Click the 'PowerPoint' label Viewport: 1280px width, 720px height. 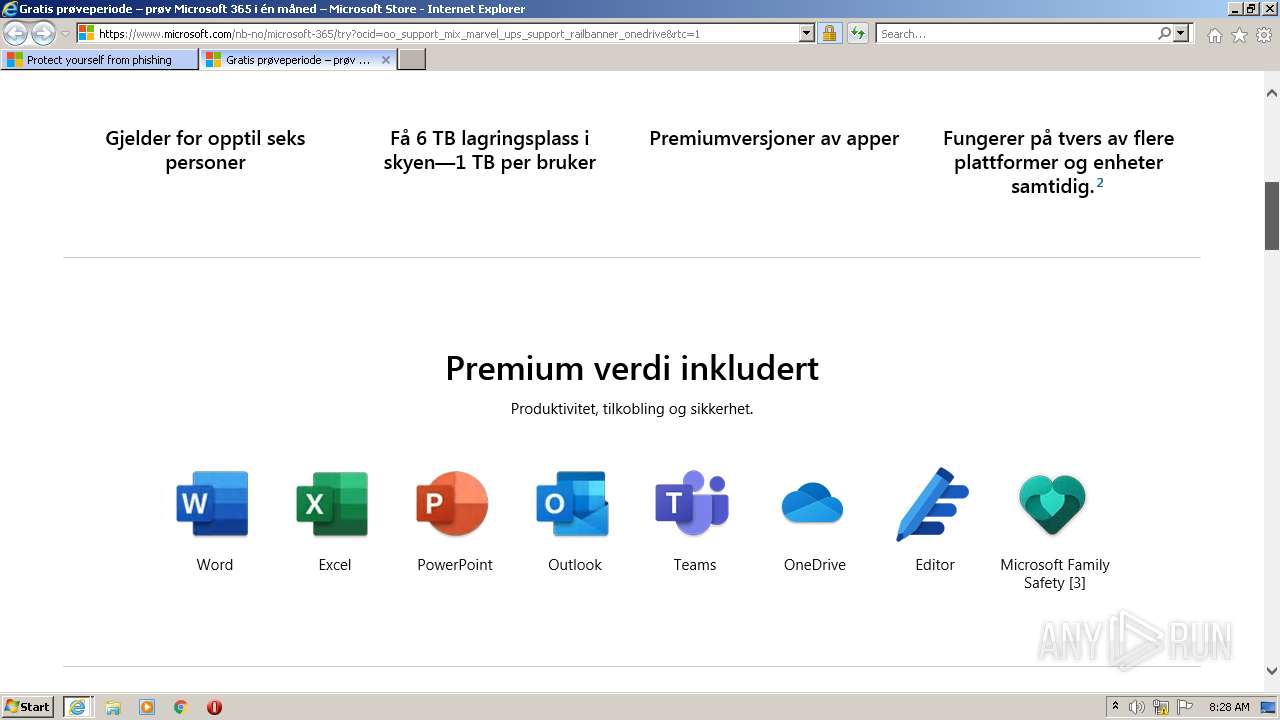coord(455,565)
